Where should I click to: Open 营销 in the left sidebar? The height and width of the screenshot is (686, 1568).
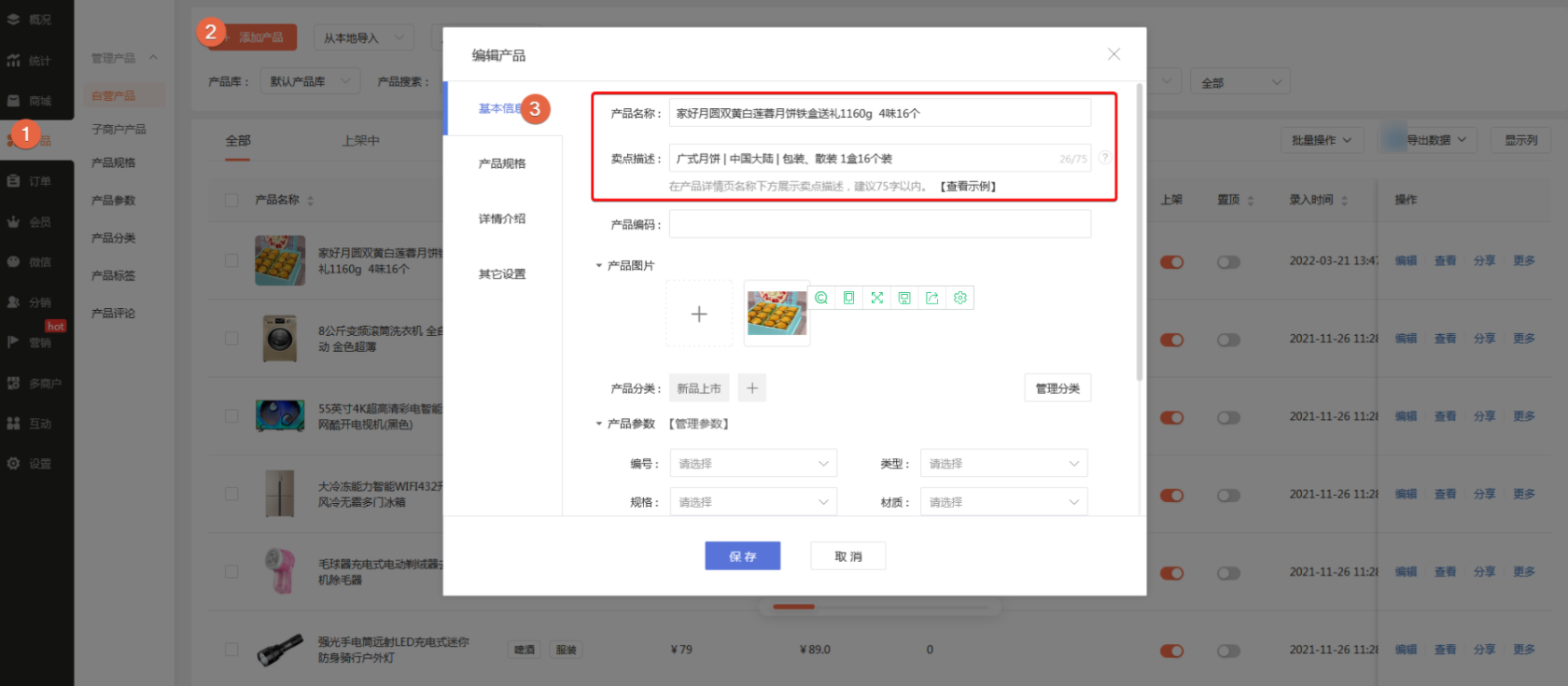tap(29, 343)
